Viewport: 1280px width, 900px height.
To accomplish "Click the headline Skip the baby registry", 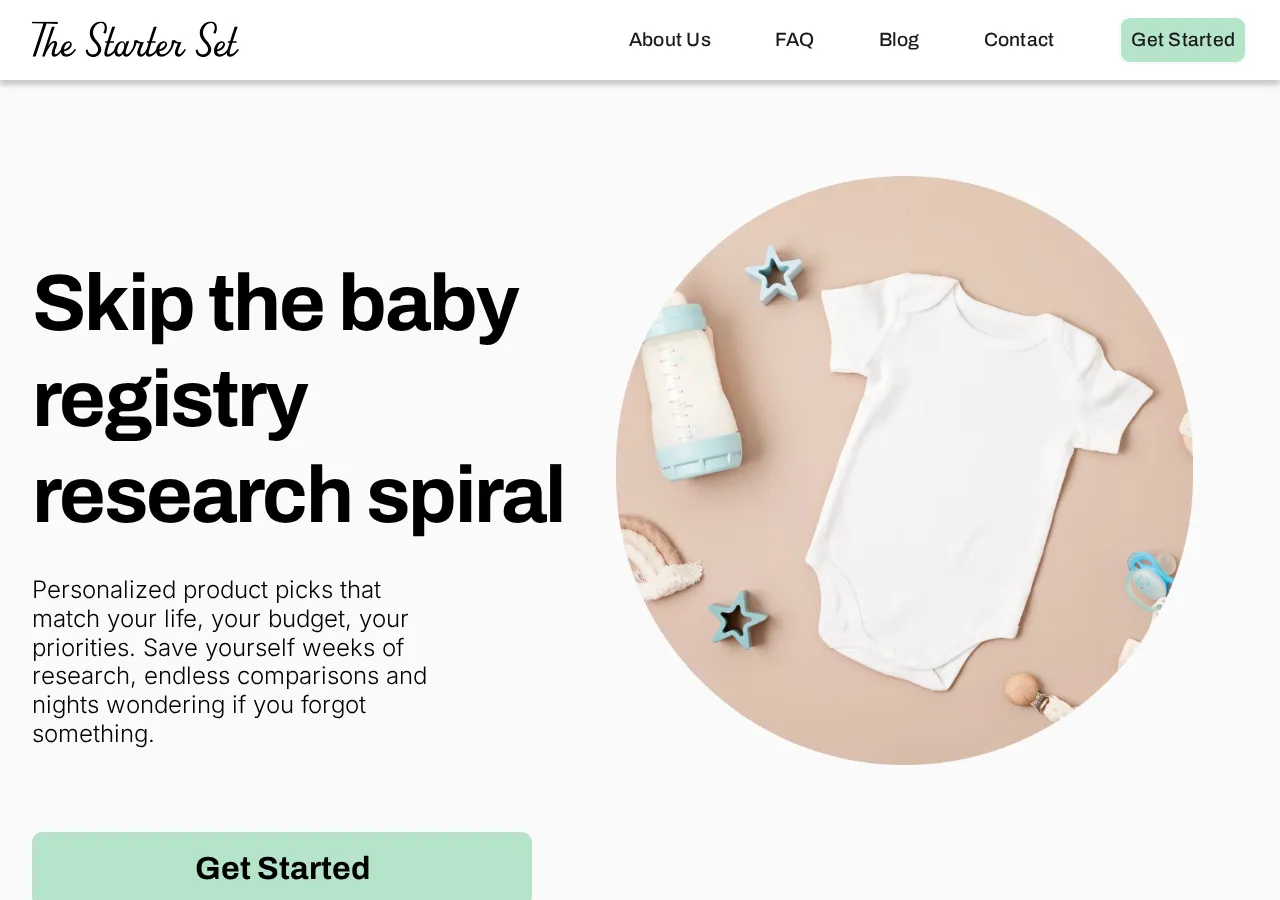I will (x=275, y=350).
